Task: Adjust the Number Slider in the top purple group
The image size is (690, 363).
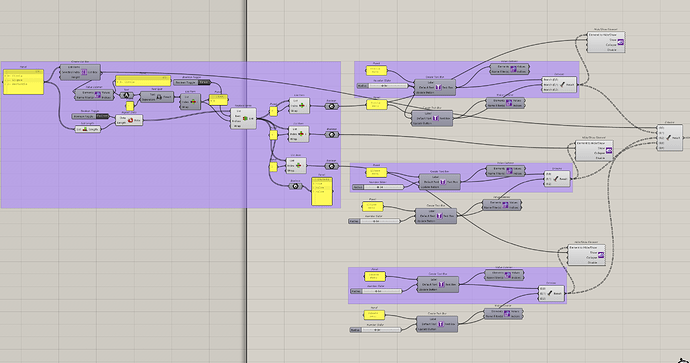Action: 382,86
